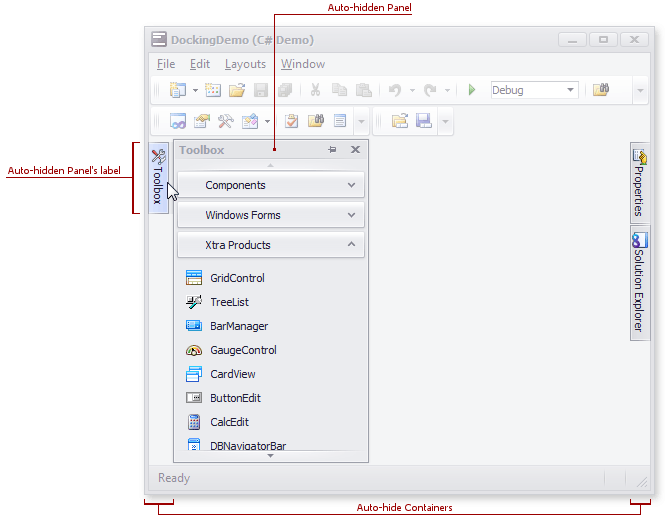Select TreeList in the toolbox list
This screenshot has width=665, height=517.
point(229,302)
